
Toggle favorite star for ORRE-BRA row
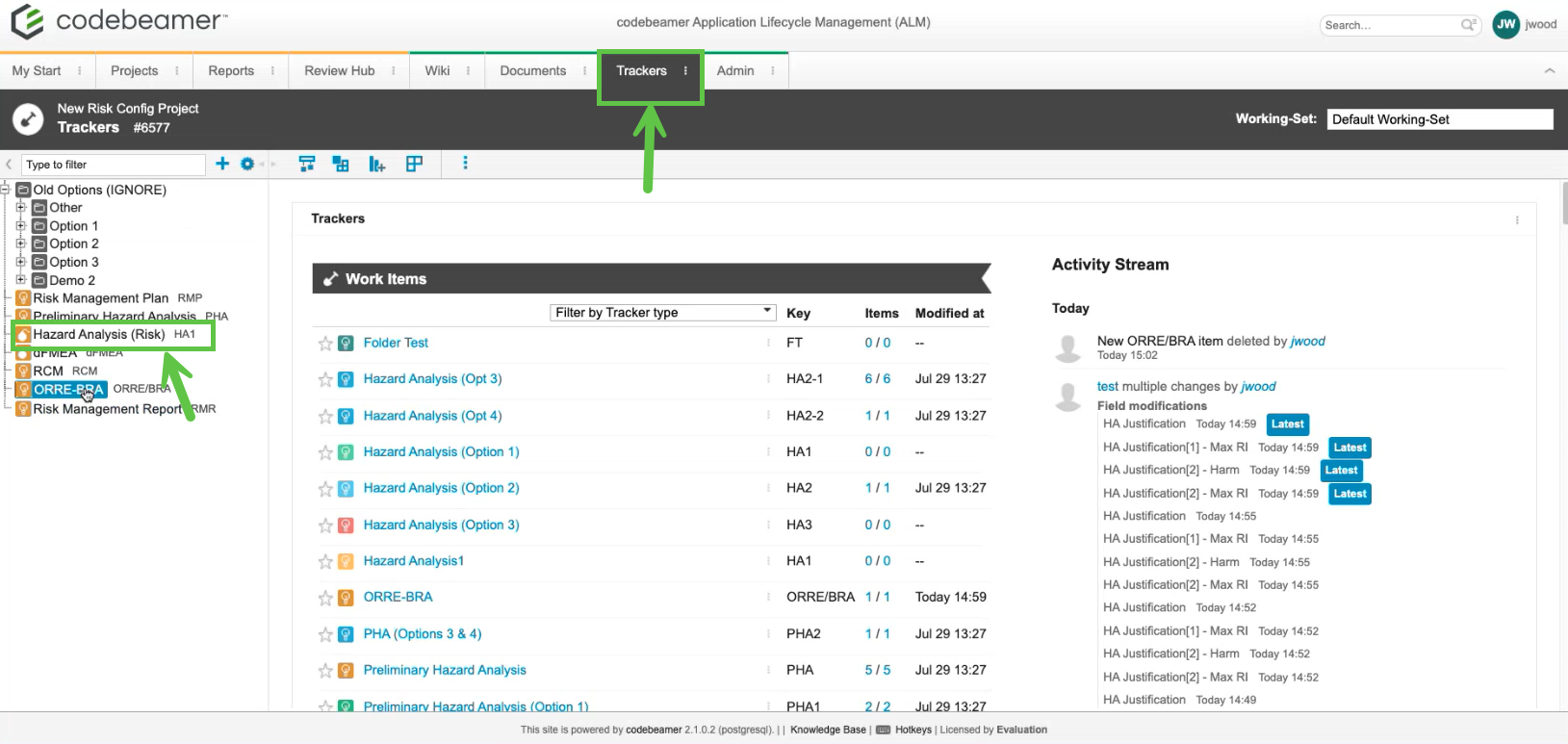pos(325,598)
